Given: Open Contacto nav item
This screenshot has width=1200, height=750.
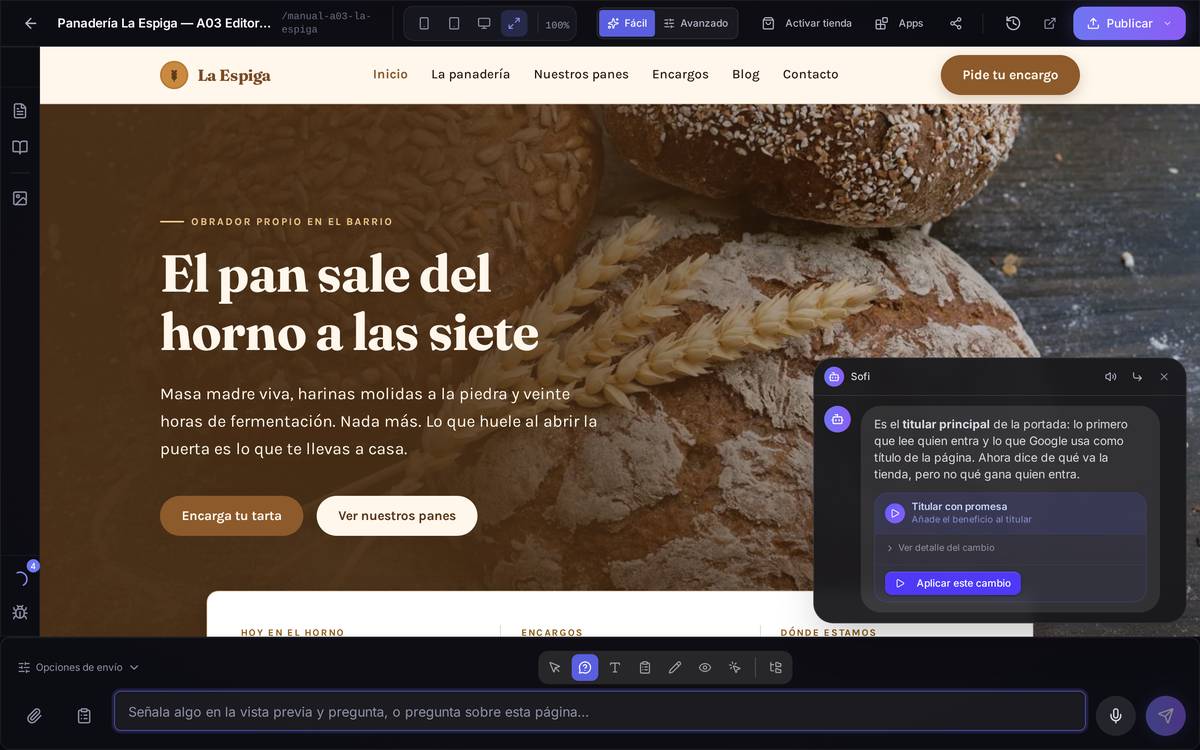Looking at the screenshot, I should pyautogui.click(x=811, y=74).
